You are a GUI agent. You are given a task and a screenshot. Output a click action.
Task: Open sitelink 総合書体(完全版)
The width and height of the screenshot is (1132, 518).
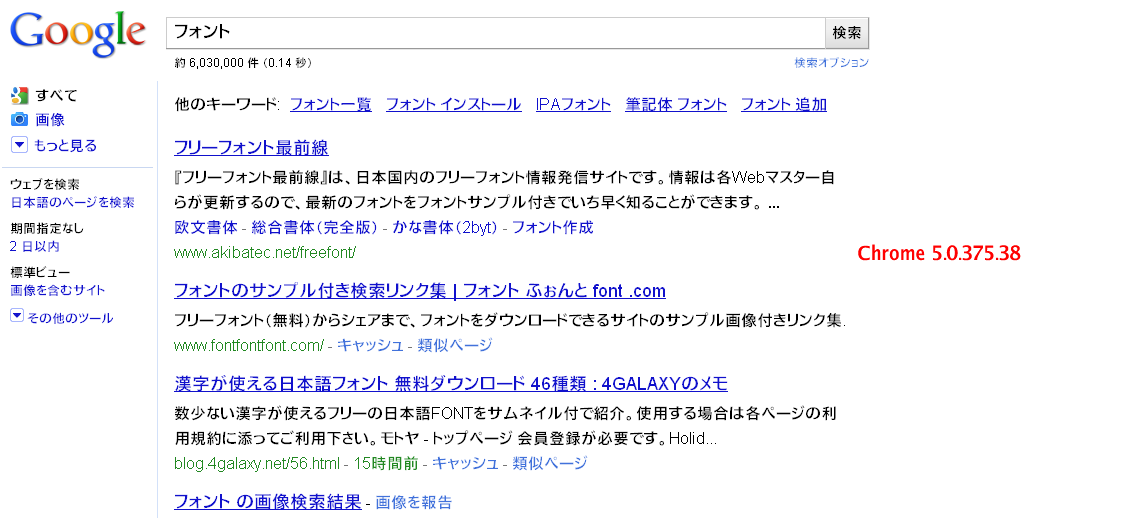point(315,227)
